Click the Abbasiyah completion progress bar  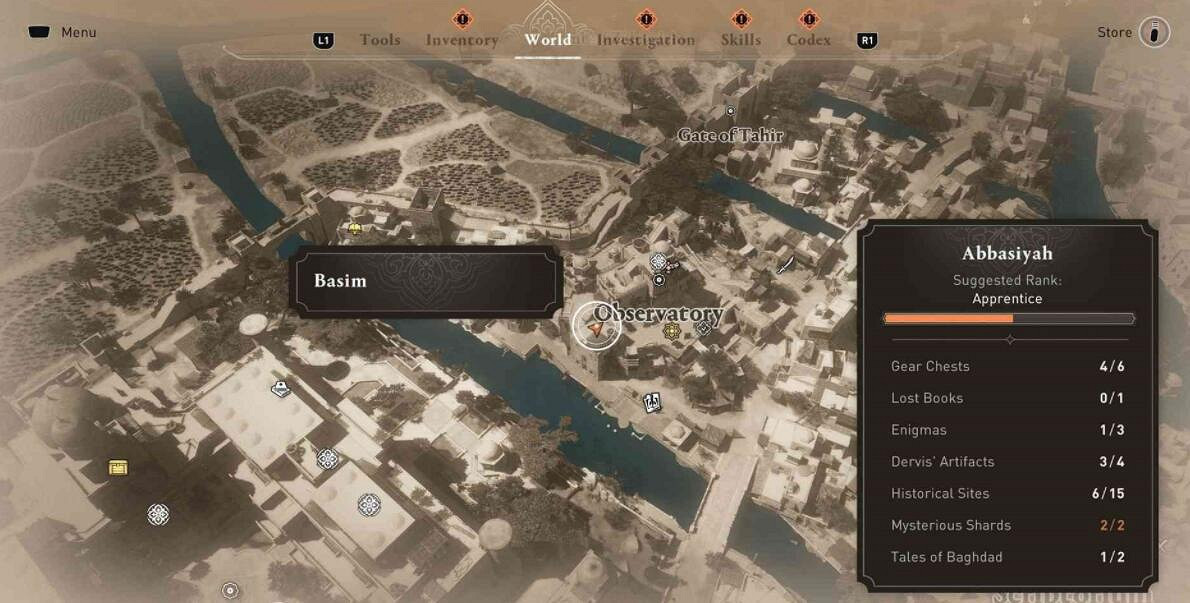(x=1009, y=319)
